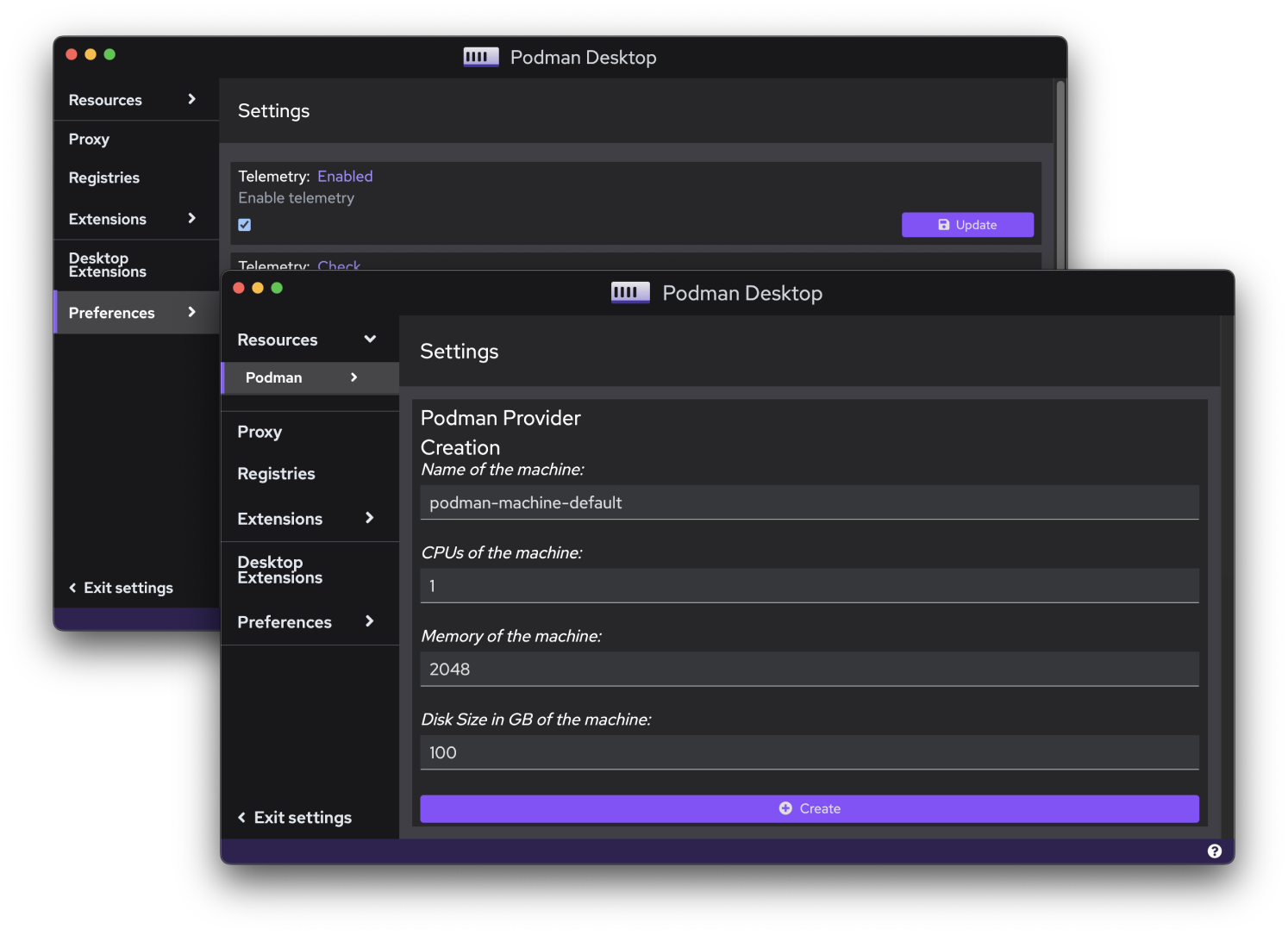Close the front Podman Desktop window
The width and height of the screenshot is (1288, 935).
coord(239,288)
